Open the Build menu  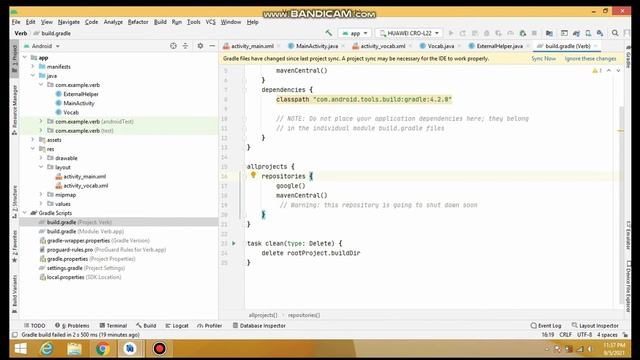point(160,22)
